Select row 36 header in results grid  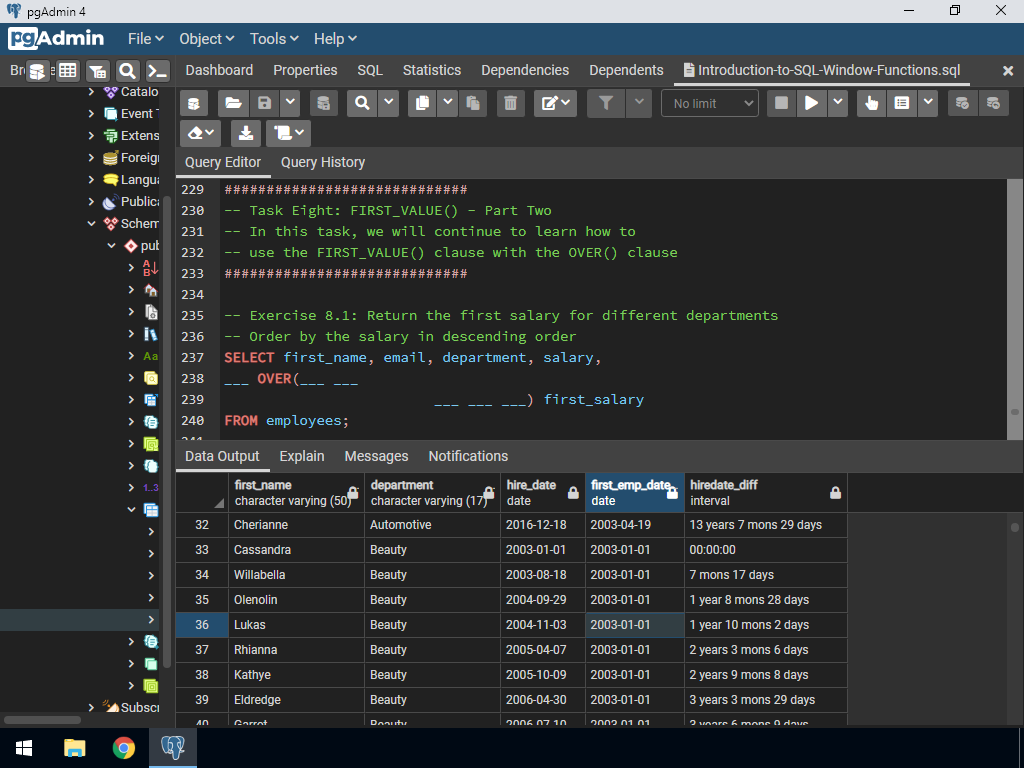pyautogui.click(x=202, y=625)
